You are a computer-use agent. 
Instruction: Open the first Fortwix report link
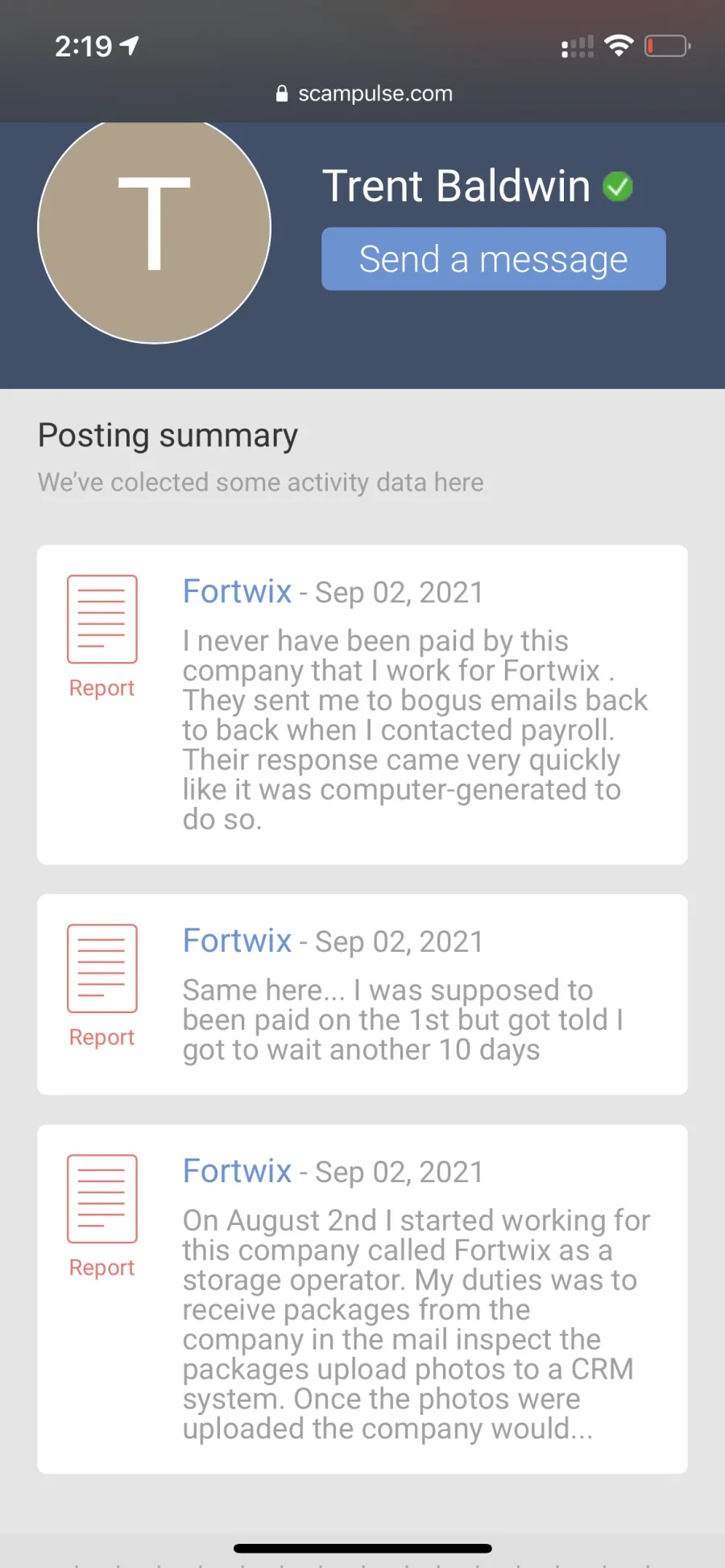coord(237,591)
